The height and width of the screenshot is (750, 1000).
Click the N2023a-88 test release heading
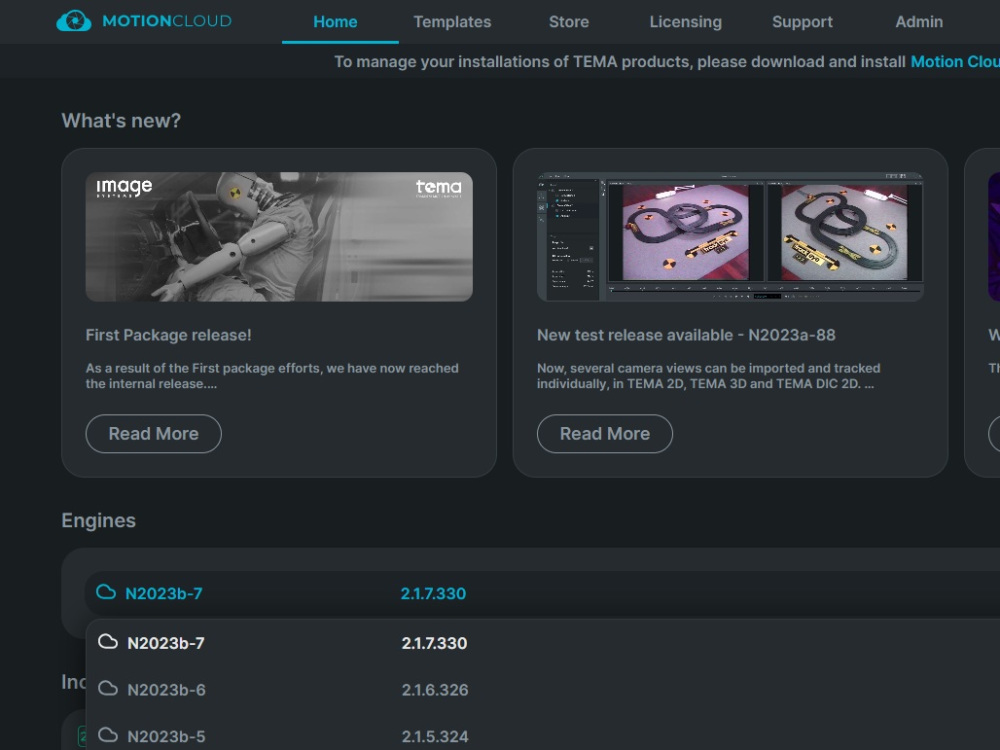(x=686, y=335)
